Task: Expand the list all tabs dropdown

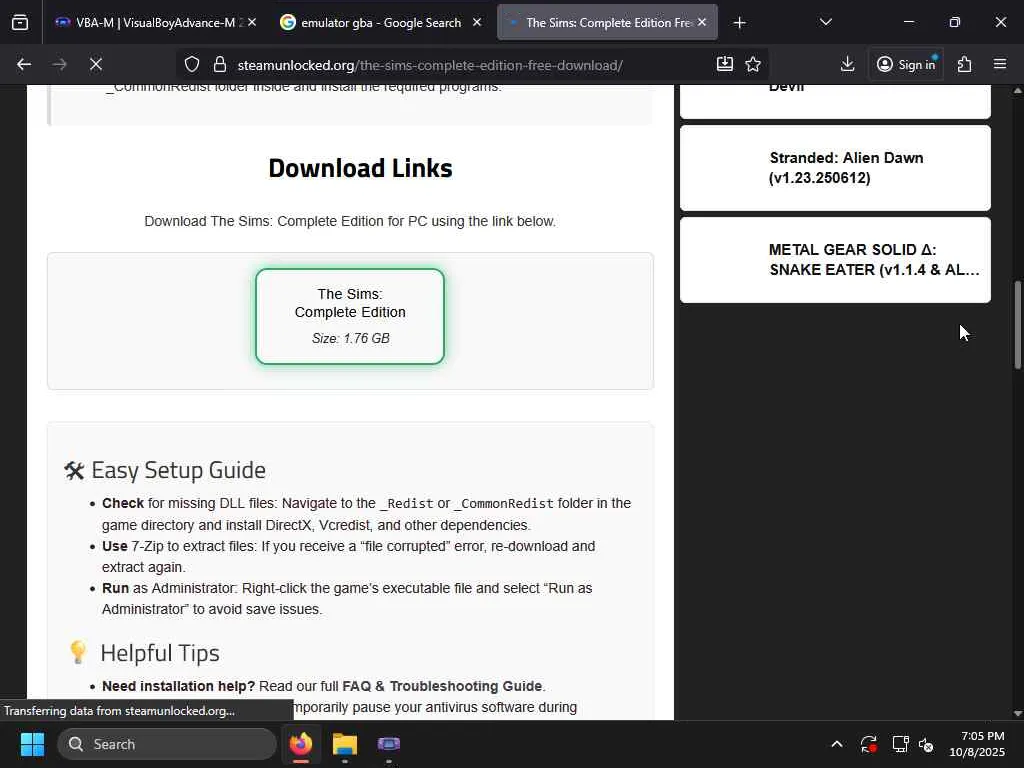Action: point(825,22)
